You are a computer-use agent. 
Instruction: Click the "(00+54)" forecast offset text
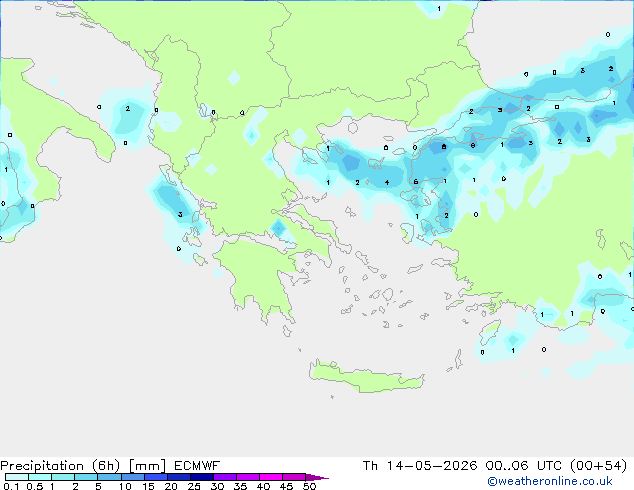click(x=598, y=466)
